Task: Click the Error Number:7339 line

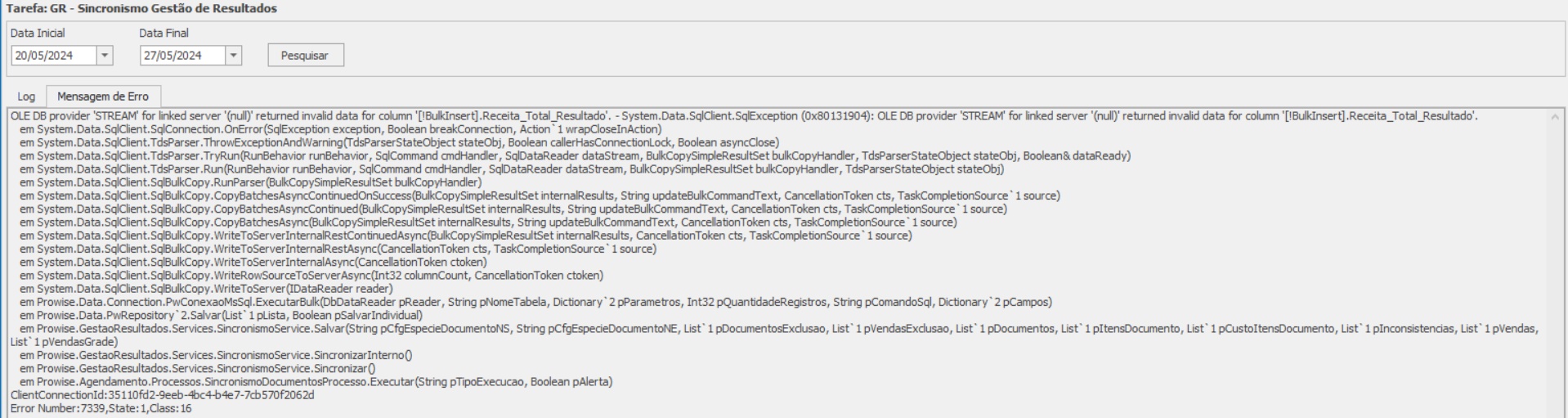Action: pos(101,408)
